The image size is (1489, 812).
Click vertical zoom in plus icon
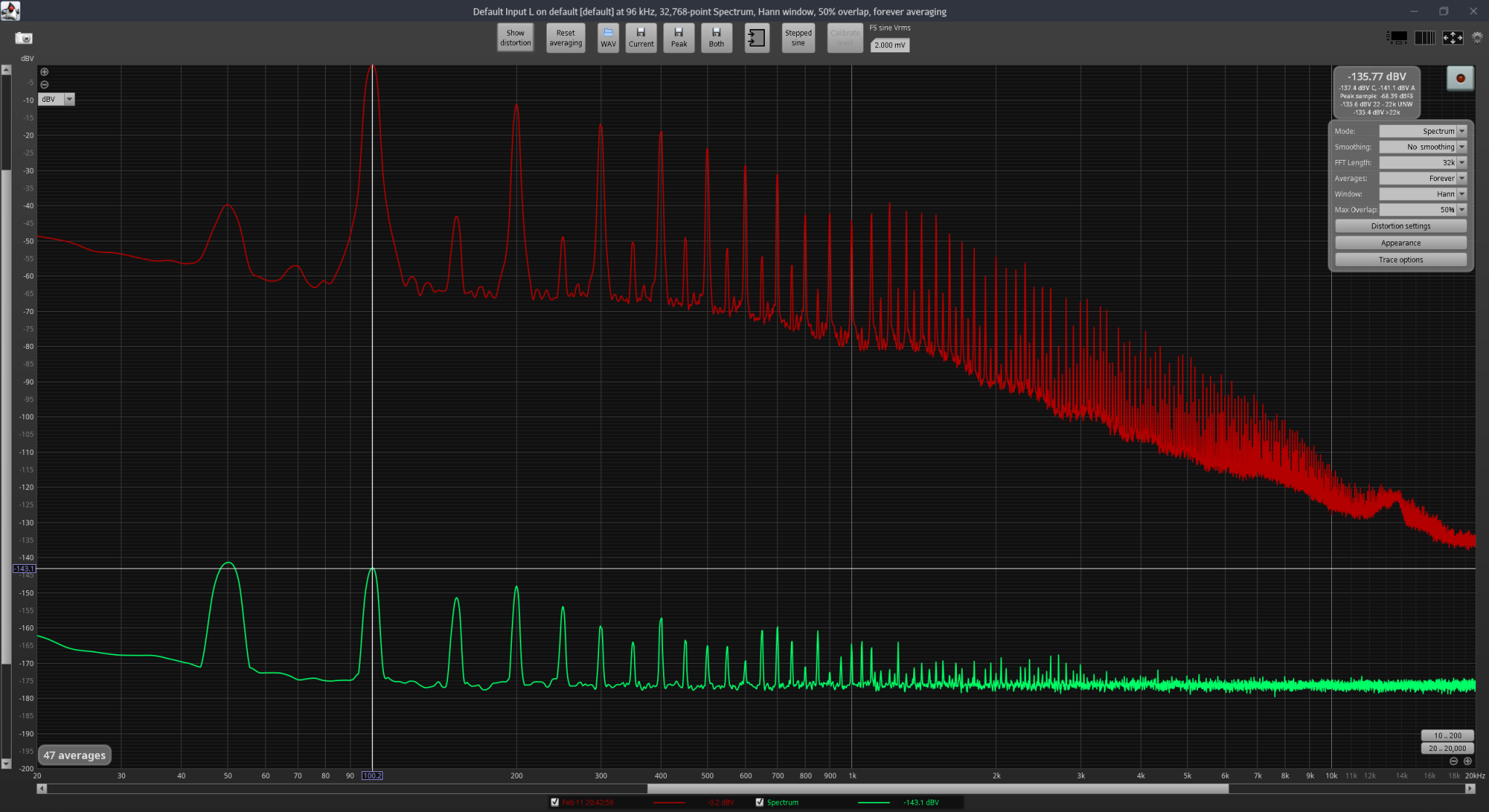[44, 72]
